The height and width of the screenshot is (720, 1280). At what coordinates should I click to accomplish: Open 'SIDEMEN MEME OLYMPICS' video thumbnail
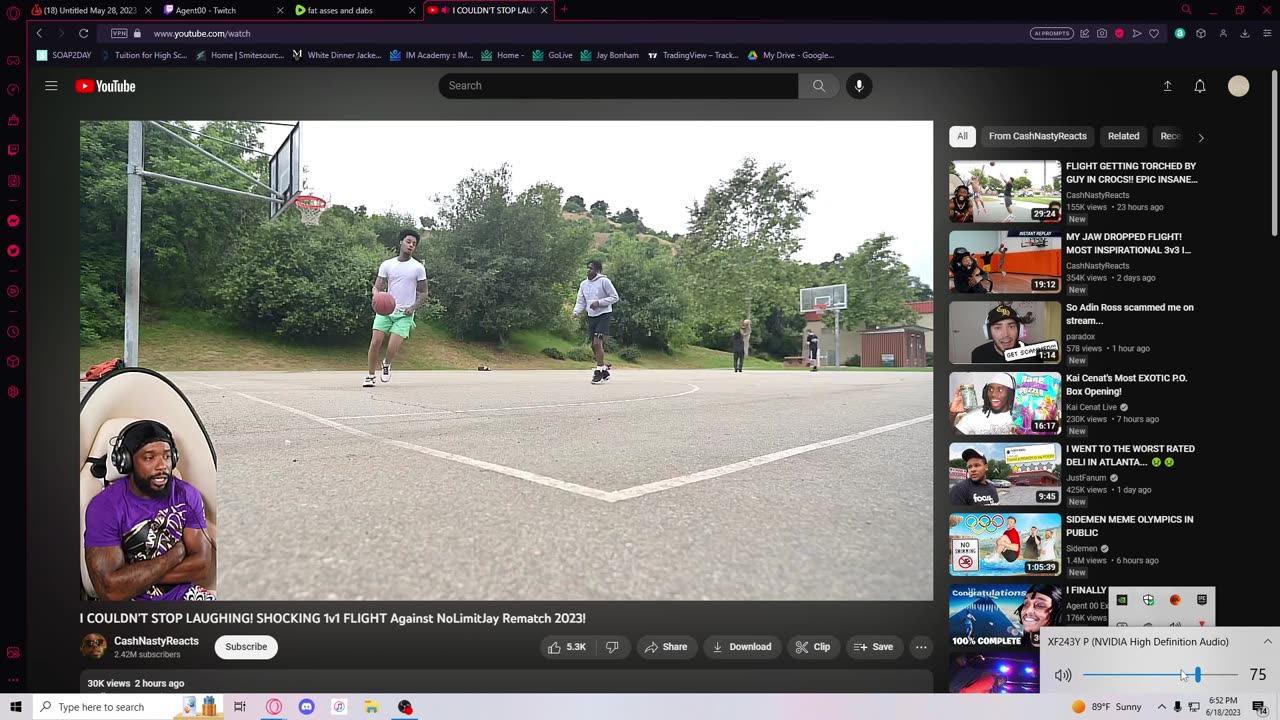tap(1005, 545)
